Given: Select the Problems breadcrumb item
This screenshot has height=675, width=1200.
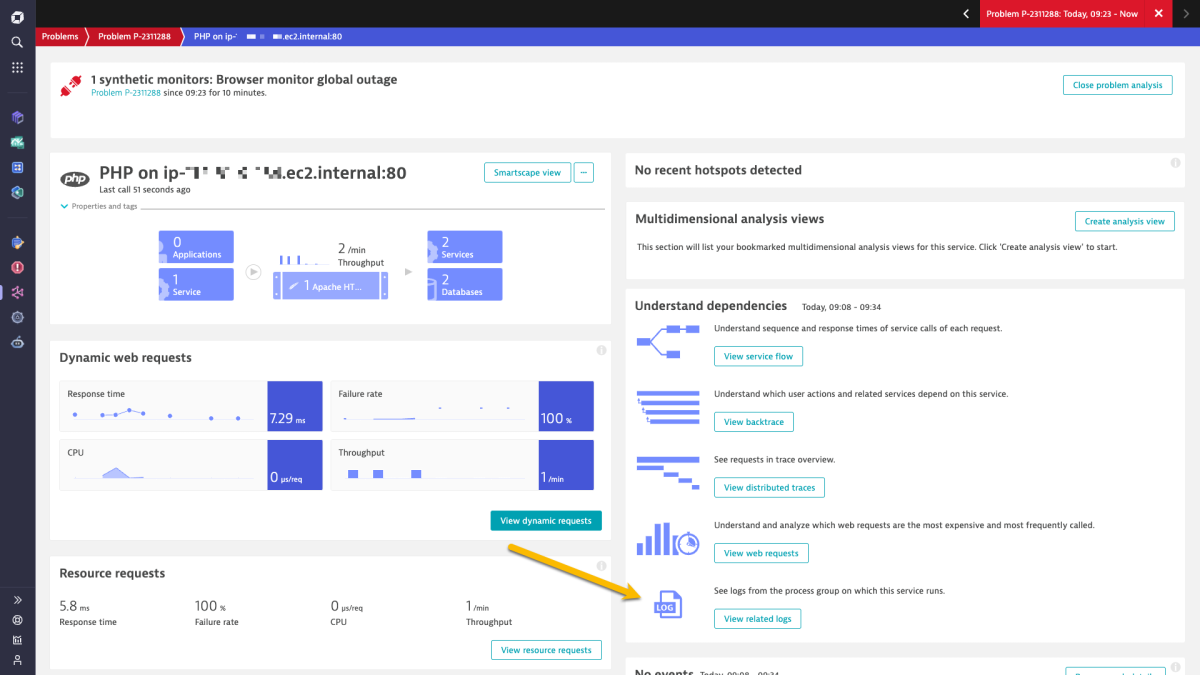Looking at the screenshot, I should click(60, 36).
